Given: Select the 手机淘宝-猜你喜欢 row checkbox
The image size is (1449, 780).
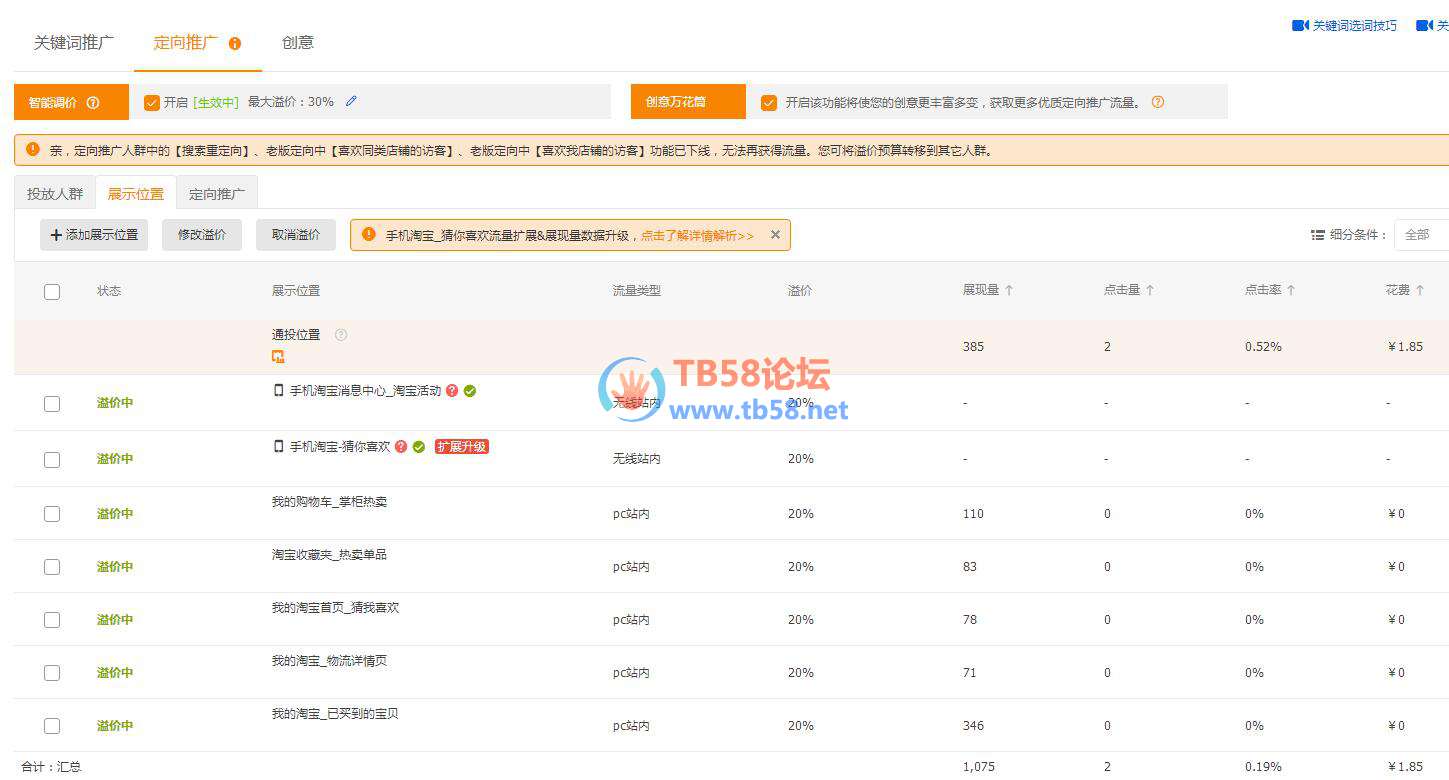Looking at the screenshot, I should tap(52, 460).
